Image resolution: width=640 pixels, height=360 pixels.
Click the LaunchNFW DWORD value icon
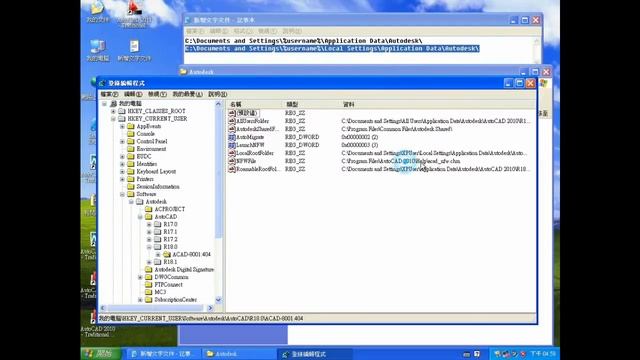[232, 145]
